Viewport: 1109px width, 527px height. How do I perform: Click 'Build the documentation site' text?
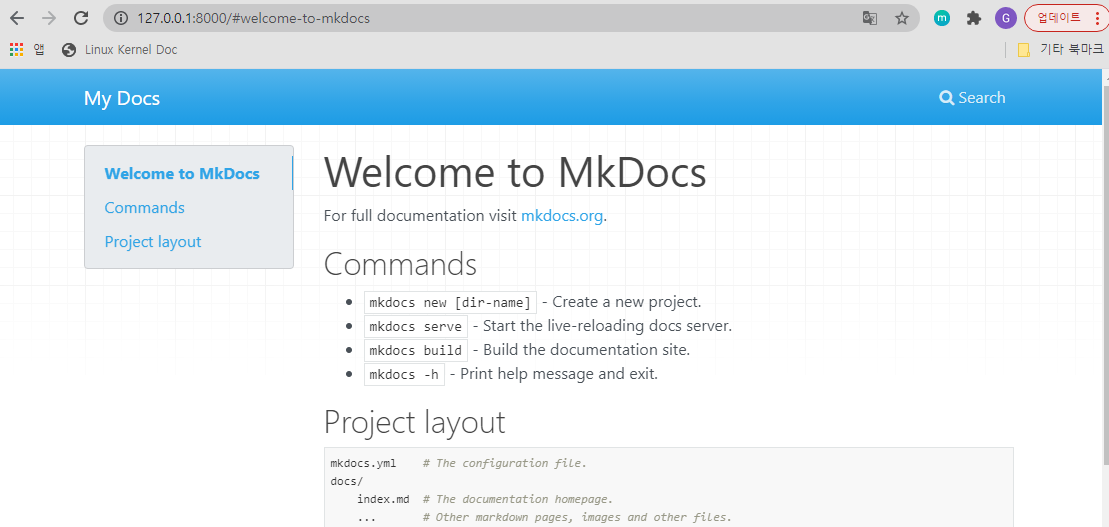pyautogui.click(x=585, y=349)
